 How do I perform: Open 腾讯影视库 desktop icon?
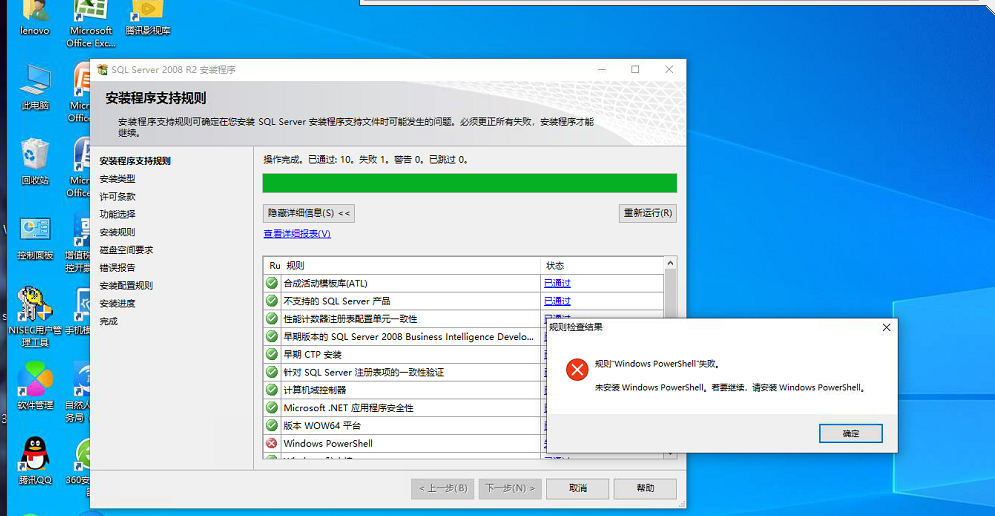147,18
